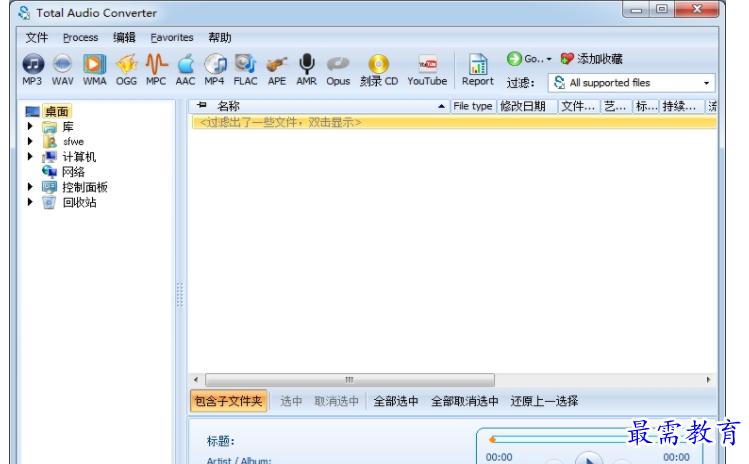
Task: Click 还原上一选择 button
Action: (544, 401)
